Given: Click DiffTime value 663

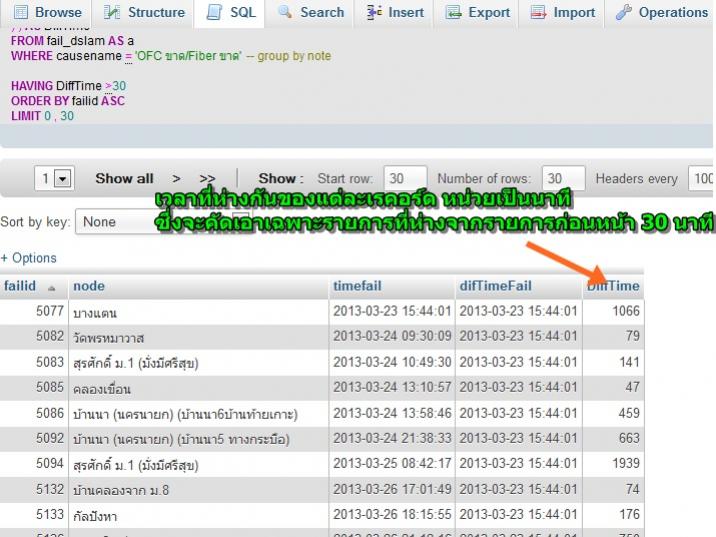Looking at the screenshot, I should tap(629, 438).
